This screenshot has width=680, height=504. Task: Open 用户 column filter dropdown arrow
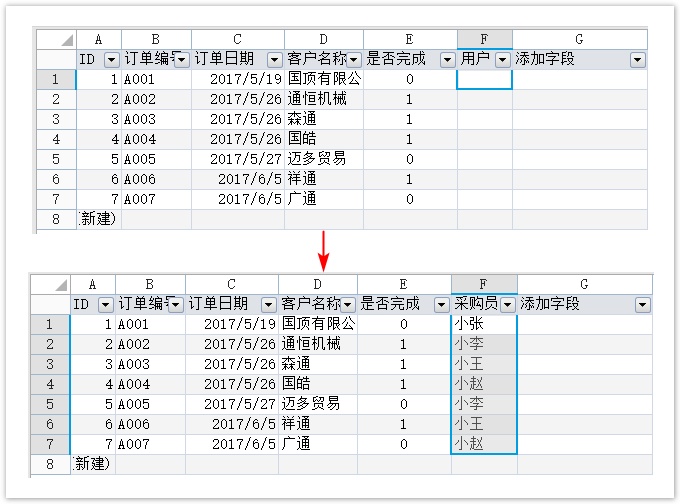coord(502,60)
